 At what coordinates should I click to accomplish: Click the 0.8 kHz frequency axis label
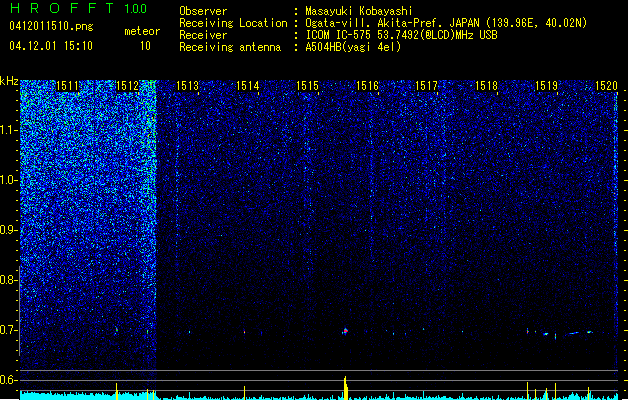[x=9, y=280]
